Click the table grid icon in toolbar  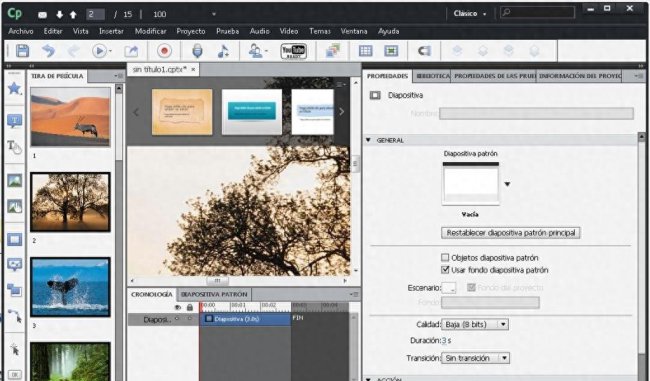click(x=365, y=51)
